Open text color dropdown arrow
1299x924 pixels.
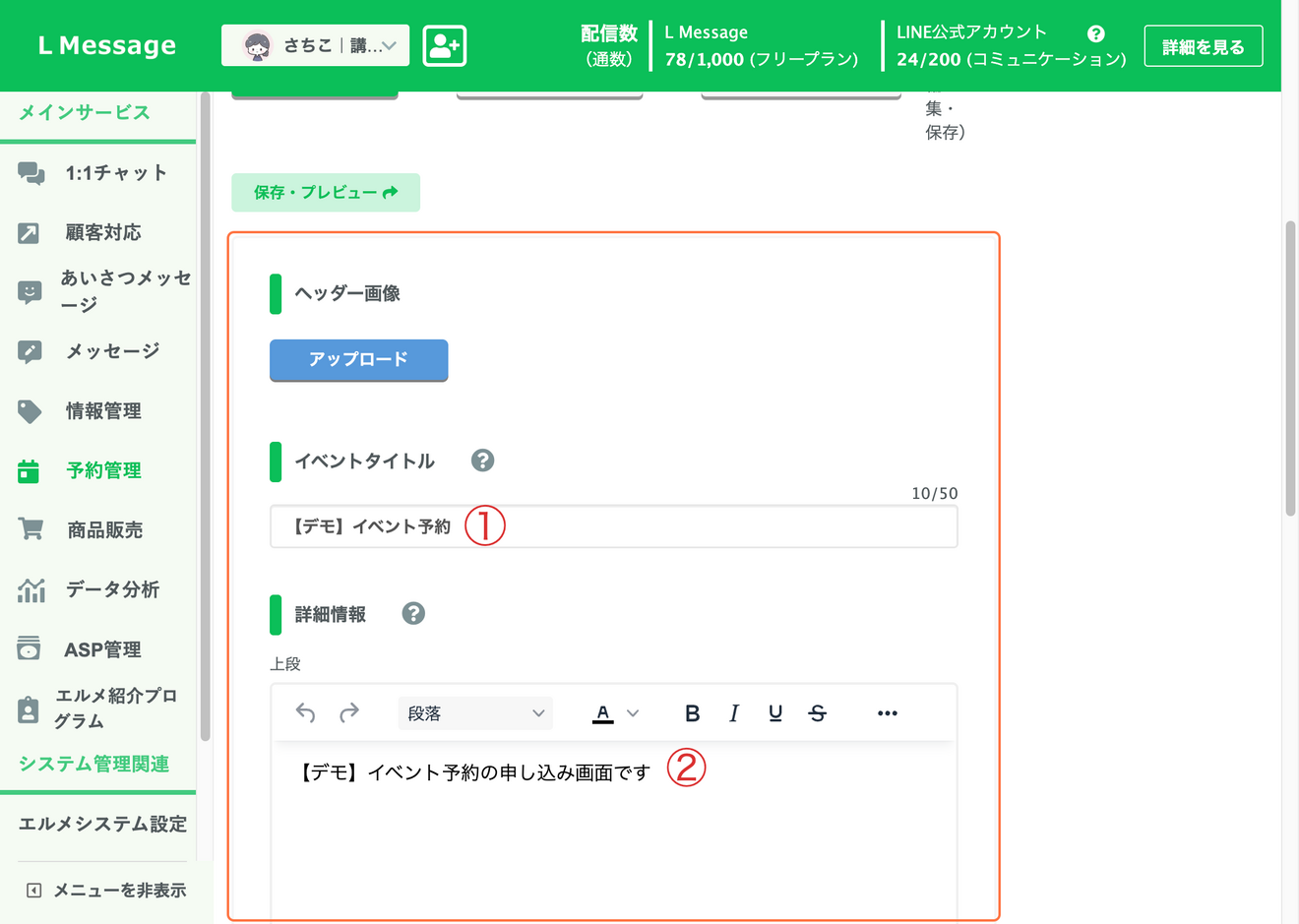coord(633,713)
